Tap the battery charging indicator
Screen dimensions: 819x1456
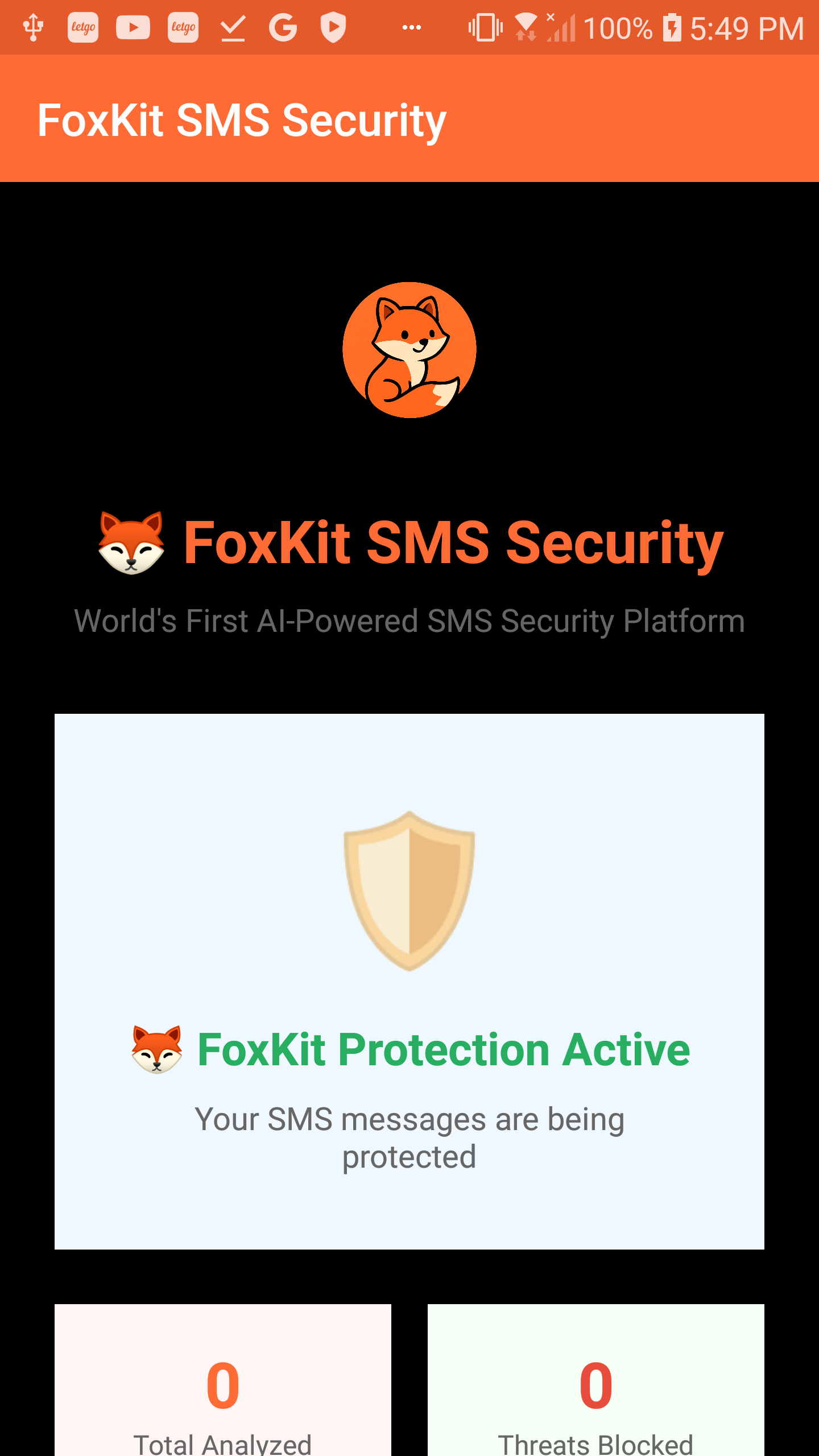click(x=671, y=27)
